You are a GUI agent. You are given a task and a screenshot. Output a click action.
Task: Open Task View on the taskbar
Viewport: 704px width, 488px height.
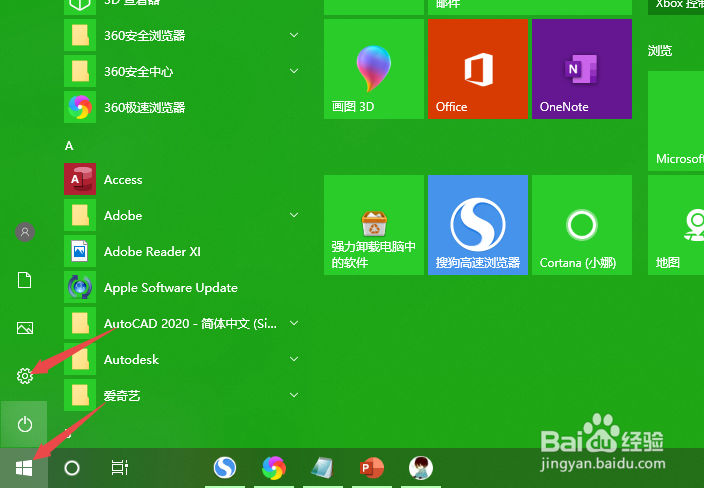click(119, 468)
